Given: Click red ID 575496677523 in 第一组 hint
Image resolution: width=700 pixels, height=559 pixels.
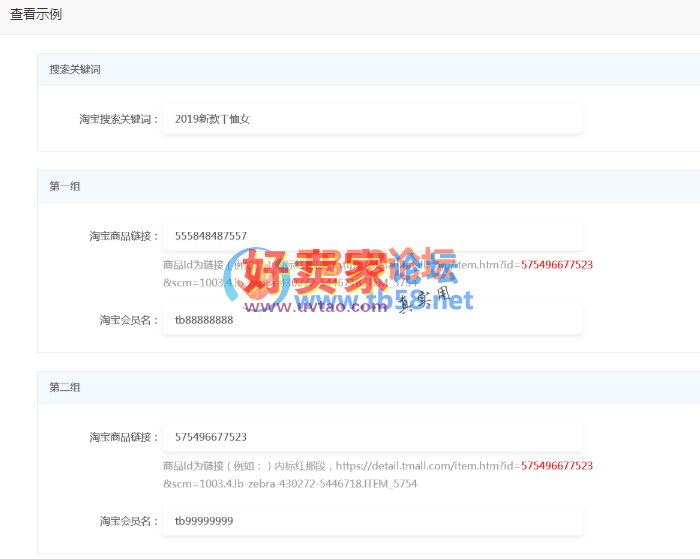Looking at the screenshot, I should pos(557,265).
